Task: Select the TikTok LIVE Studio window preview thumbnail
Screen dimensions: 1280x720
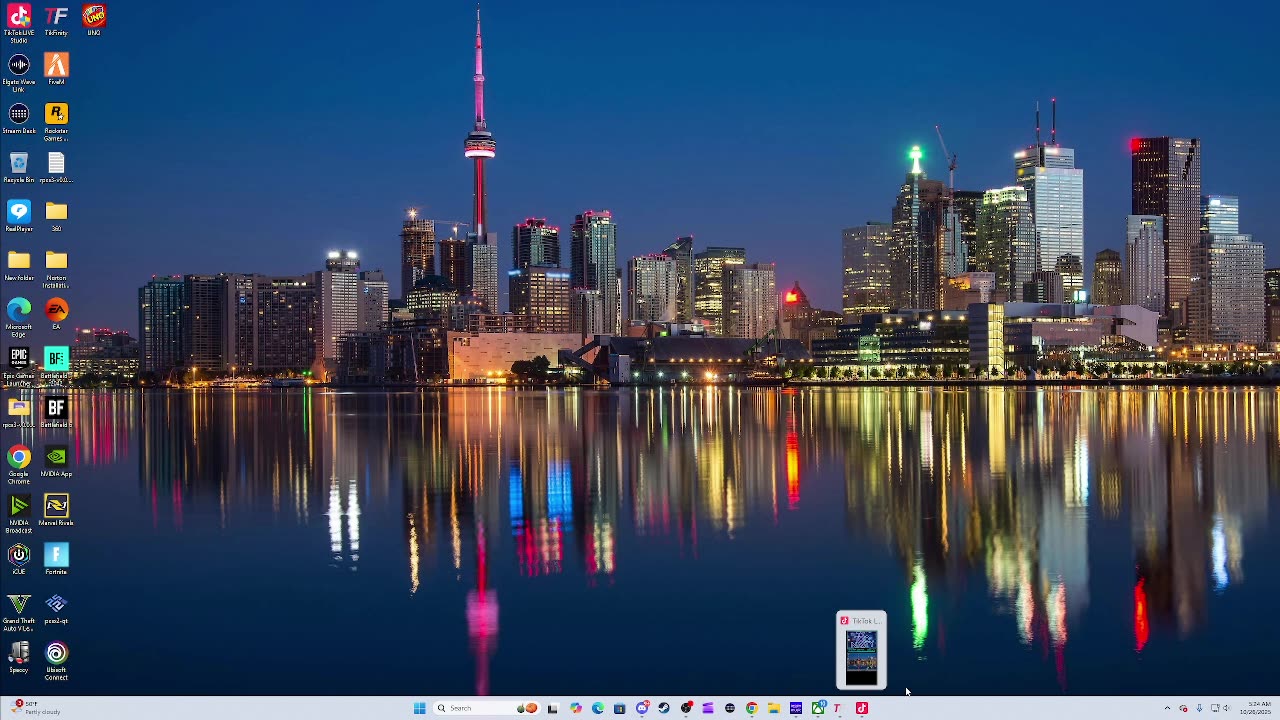Action: click(x=861, y=650)
